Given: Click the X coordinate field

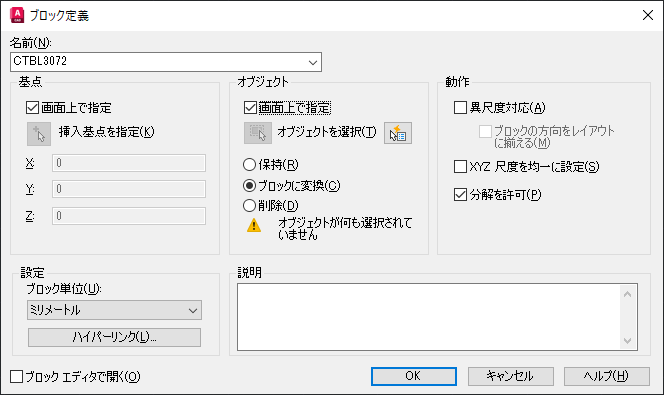Looking at the screenshot, I should [129, 163].
